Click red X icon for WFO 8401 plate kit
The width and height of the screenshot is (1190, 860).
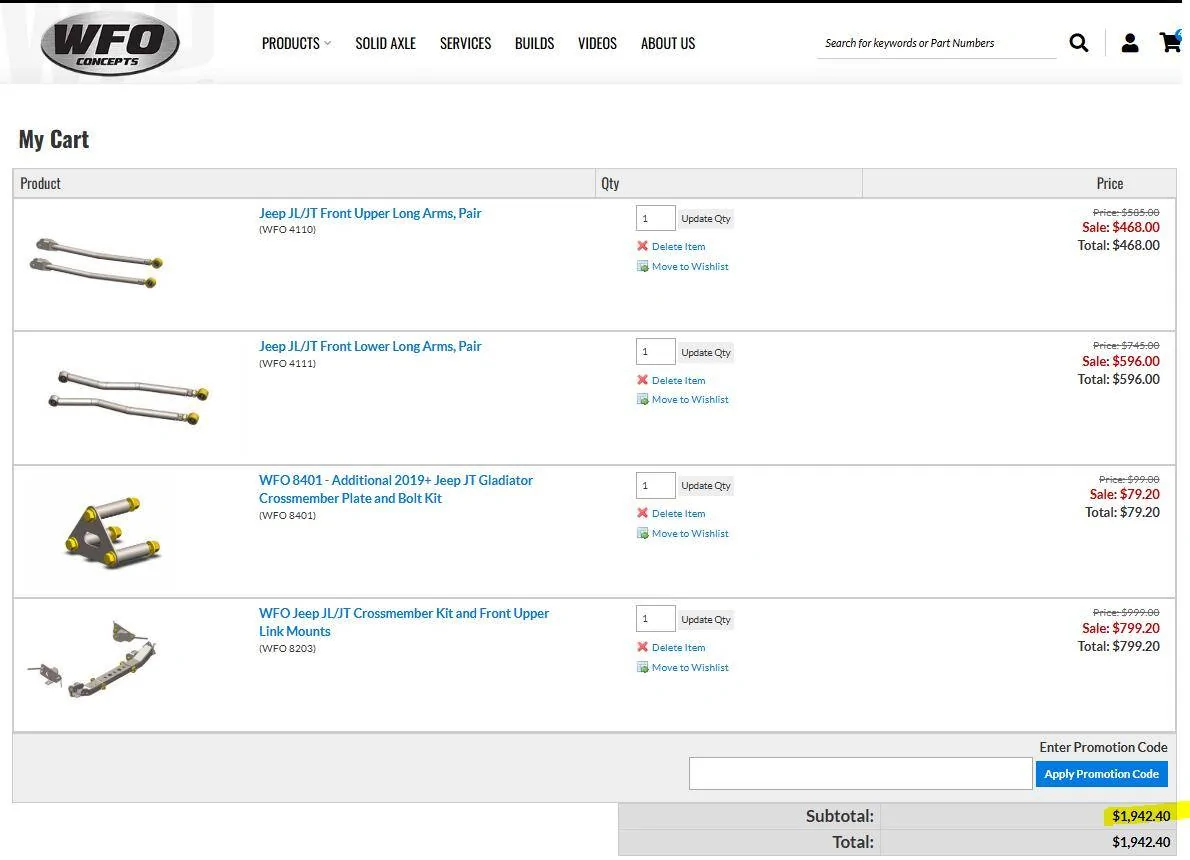(x=642, y=513)
